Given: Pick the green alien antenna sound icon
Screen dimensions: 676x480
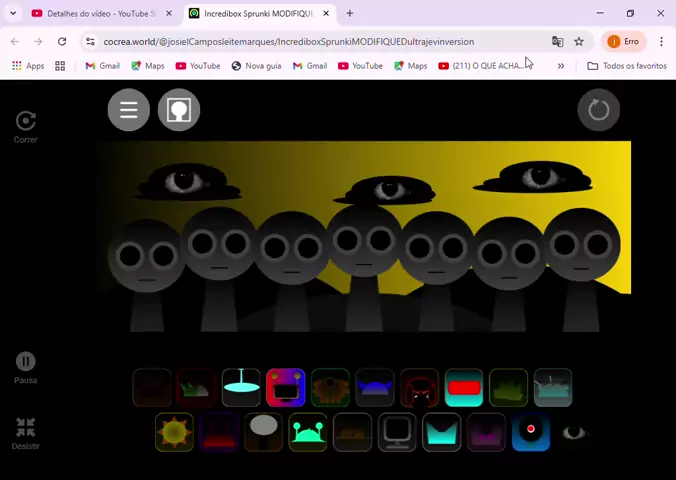Looking at the screenshot, I should tap(308, 432).
